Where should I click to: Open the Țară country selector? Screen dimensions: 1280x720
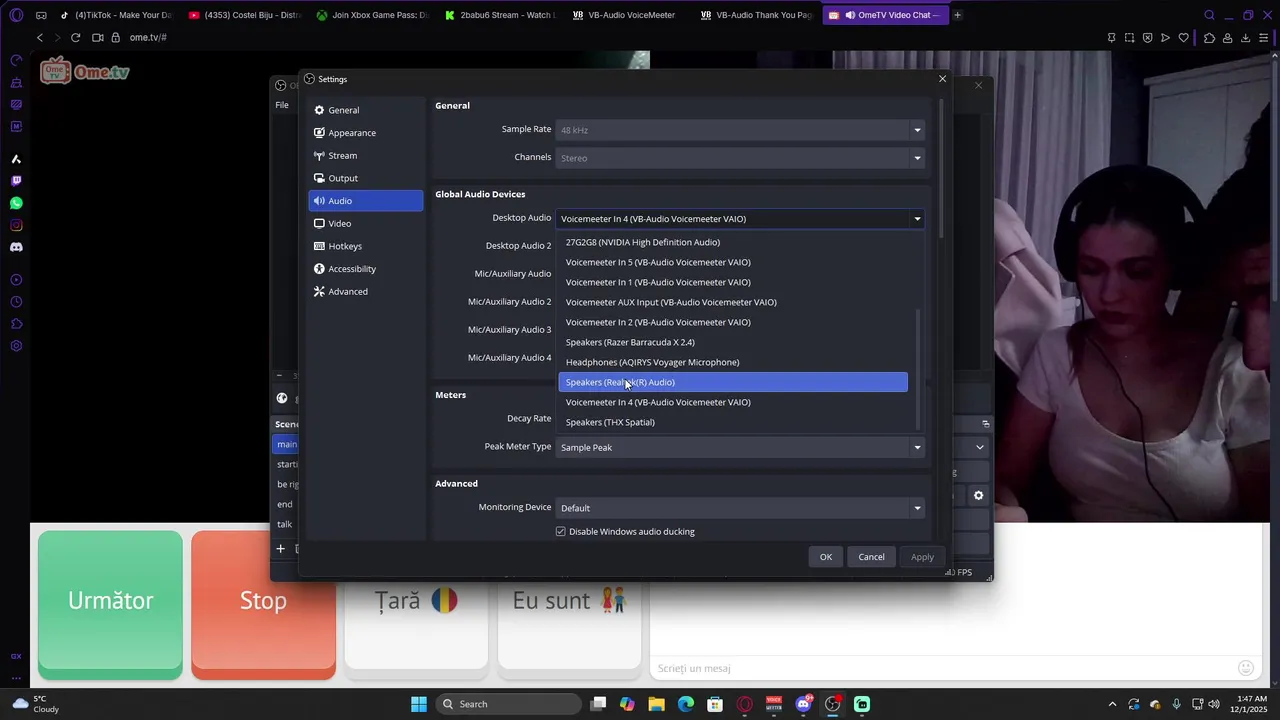pos(416,601)
